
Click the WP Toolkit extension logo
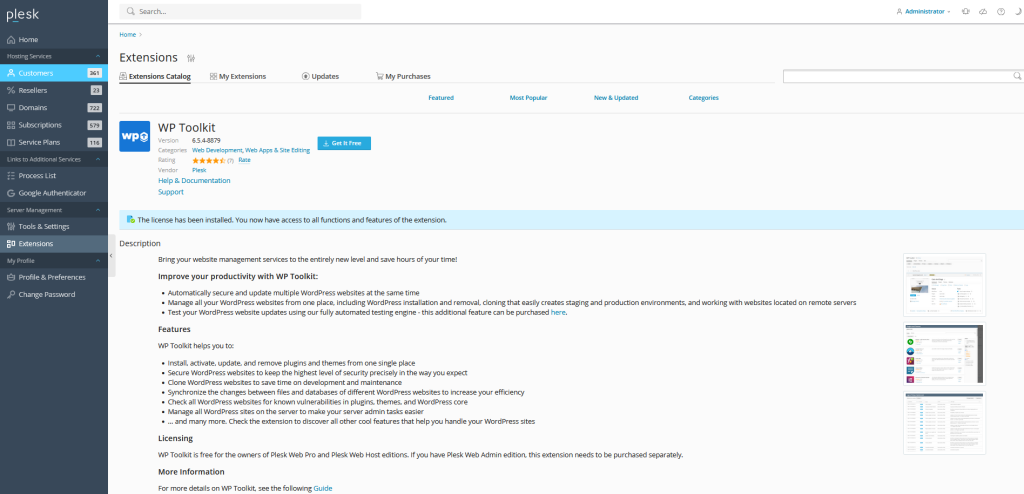point(134,136)
